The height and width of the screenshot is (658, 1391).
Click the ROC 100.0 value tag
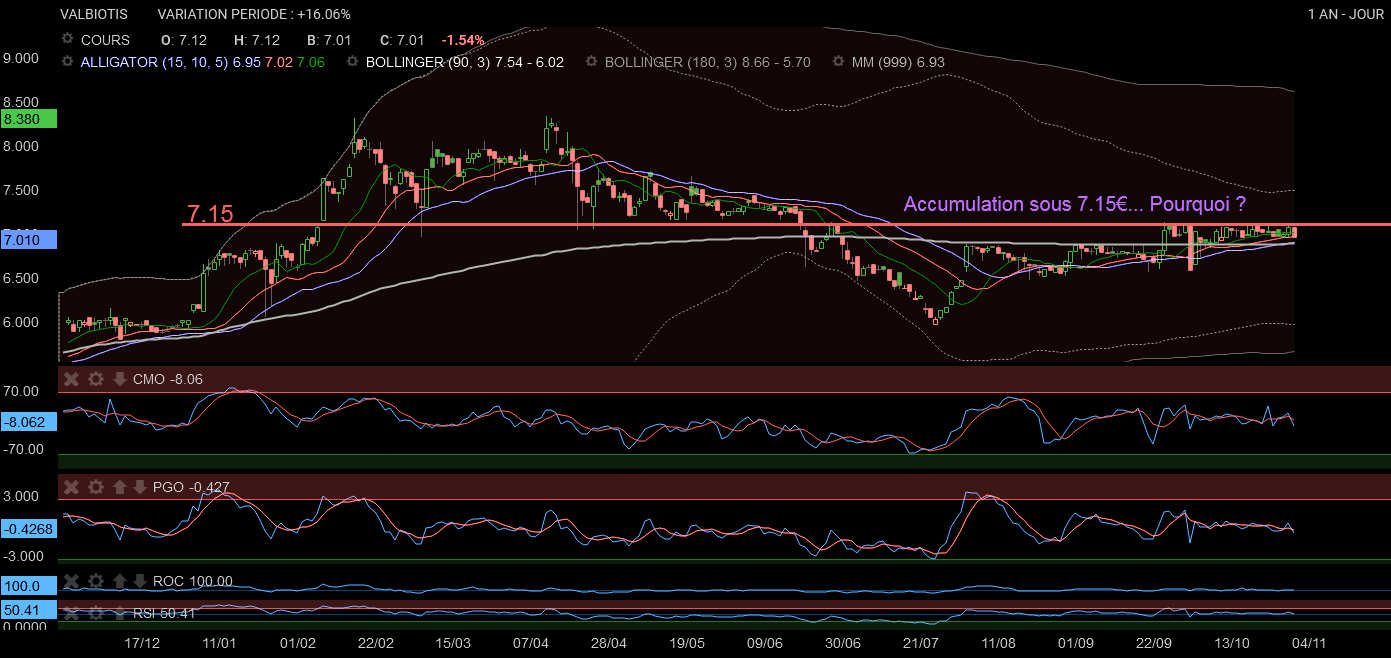[x=29, y=586]
